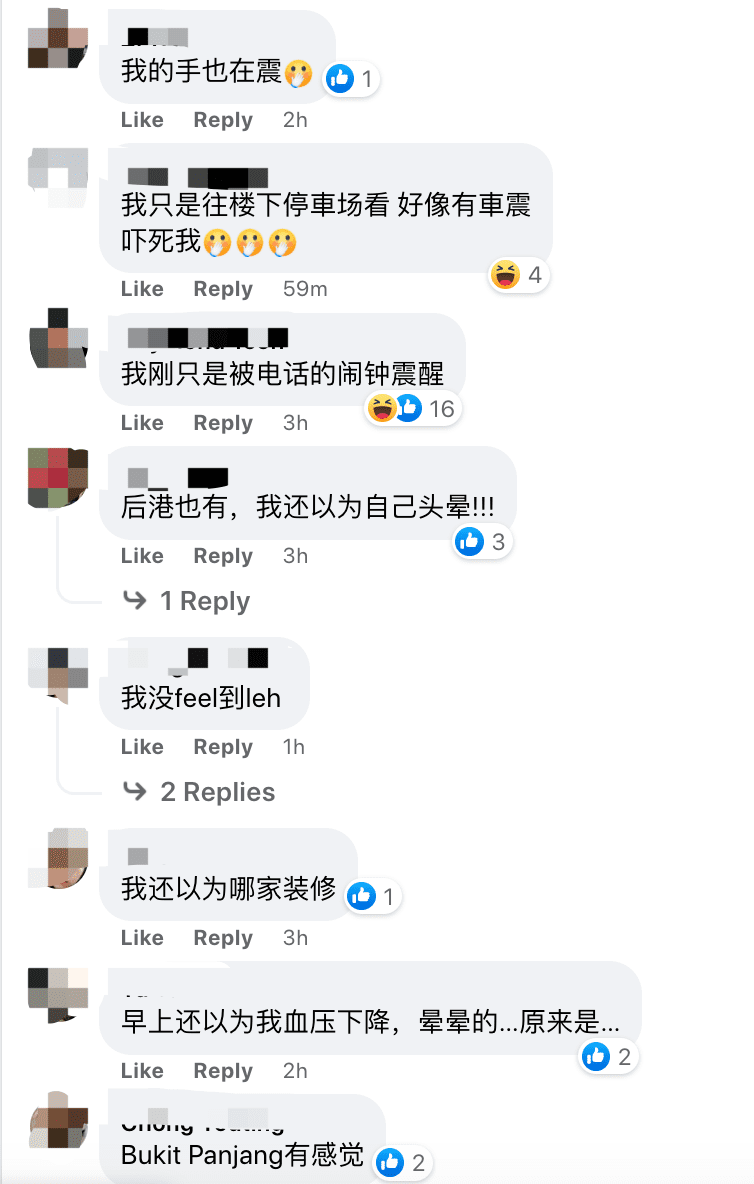754x1184 pixels.
Task: Click the thumbs-up reaction on 后港也有 comment
Action: click(469, 541)
